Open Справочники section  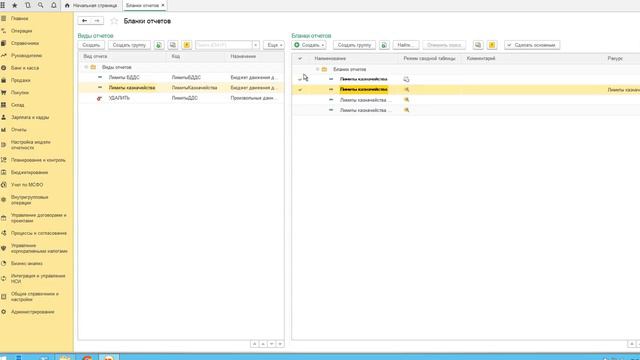[x=25, y=43]
